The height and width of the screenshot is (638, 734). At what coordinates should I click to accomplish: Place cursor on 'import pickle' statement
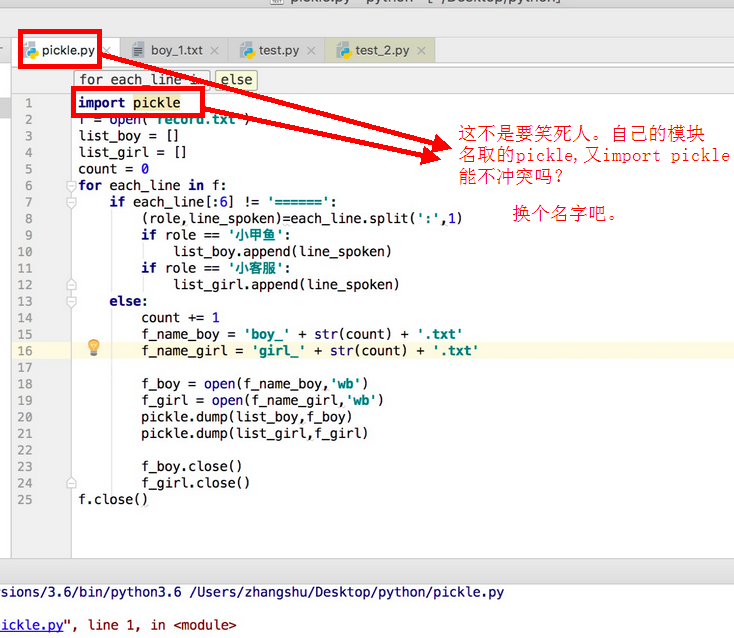pyautogui.click(x=129, y=103)
